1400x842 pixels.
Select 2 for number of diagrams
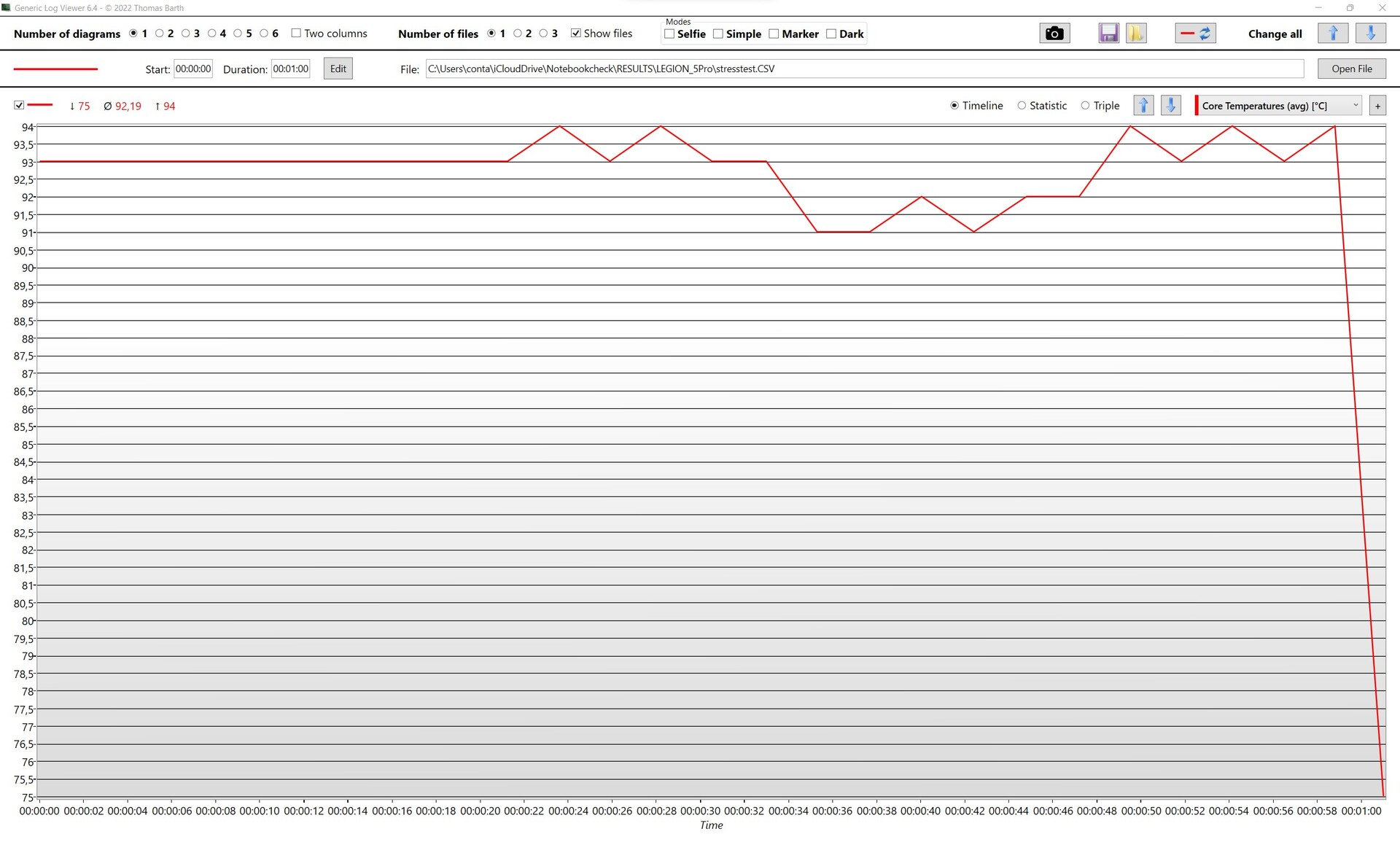pyautogui.click(x=159, y=34)
